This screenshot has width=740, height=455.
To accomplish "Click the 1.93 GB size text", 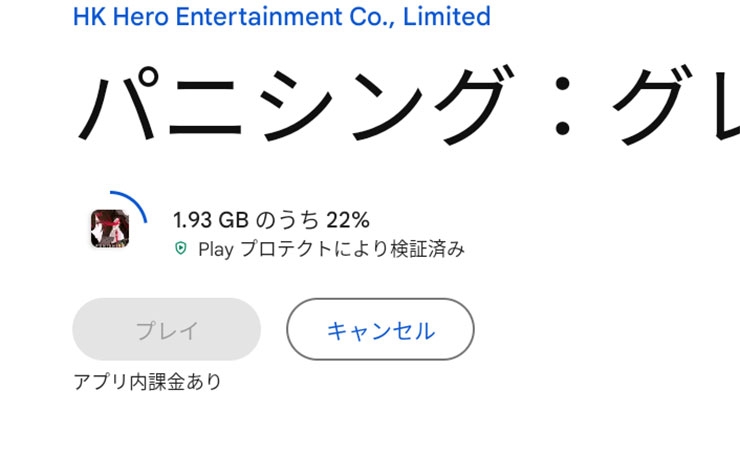I will click(x=211, y=220).
